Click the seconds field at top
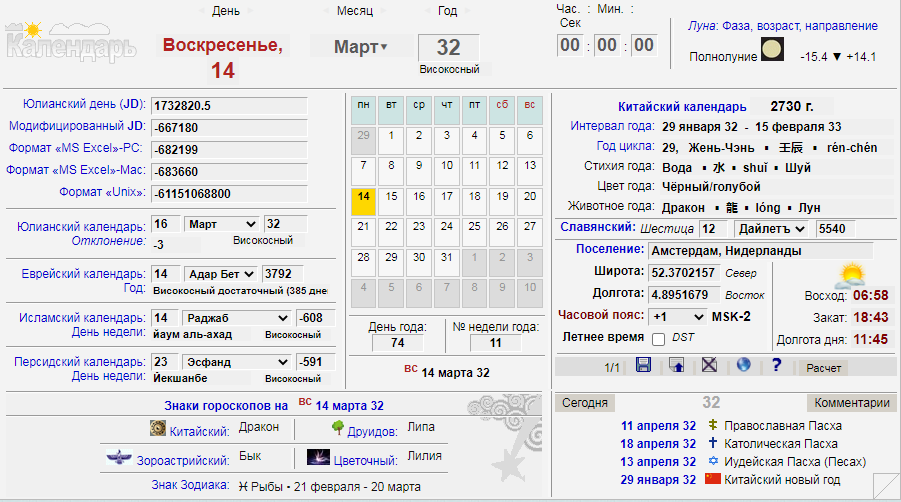The image size is (901, 502). click(643, 45)
